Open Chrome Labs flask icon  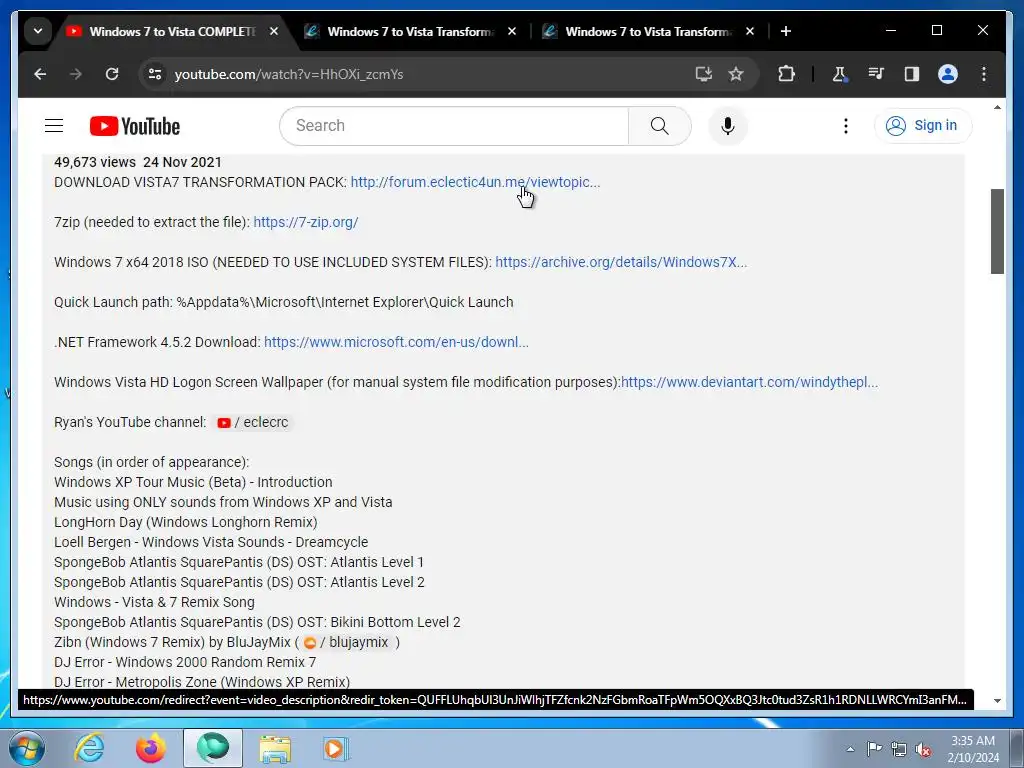(839, 74)
